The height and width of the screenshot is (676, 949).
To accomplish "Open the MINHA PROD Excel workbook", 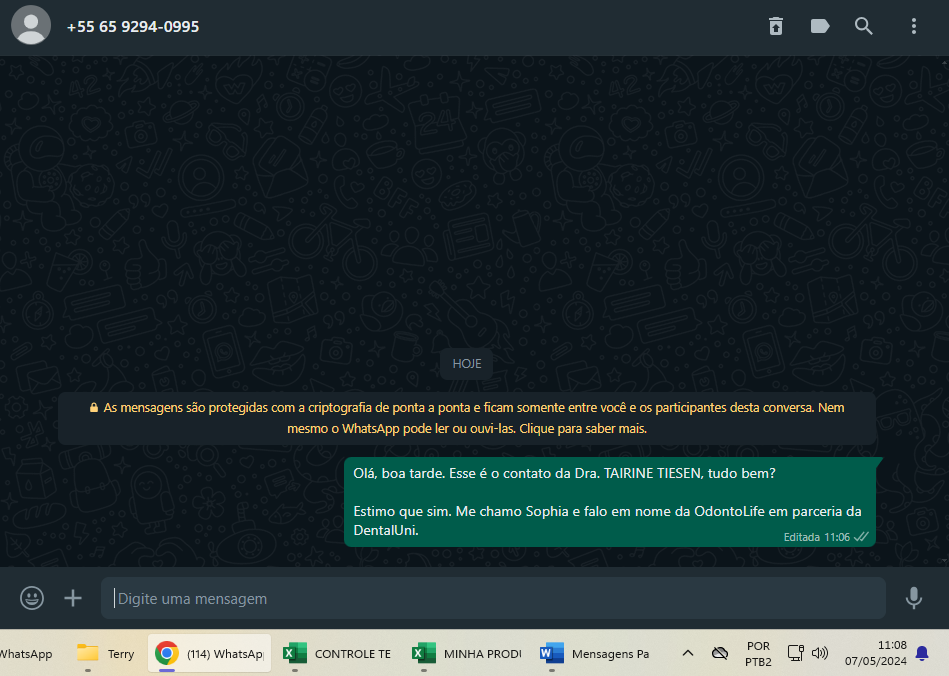I will (466, 654).
